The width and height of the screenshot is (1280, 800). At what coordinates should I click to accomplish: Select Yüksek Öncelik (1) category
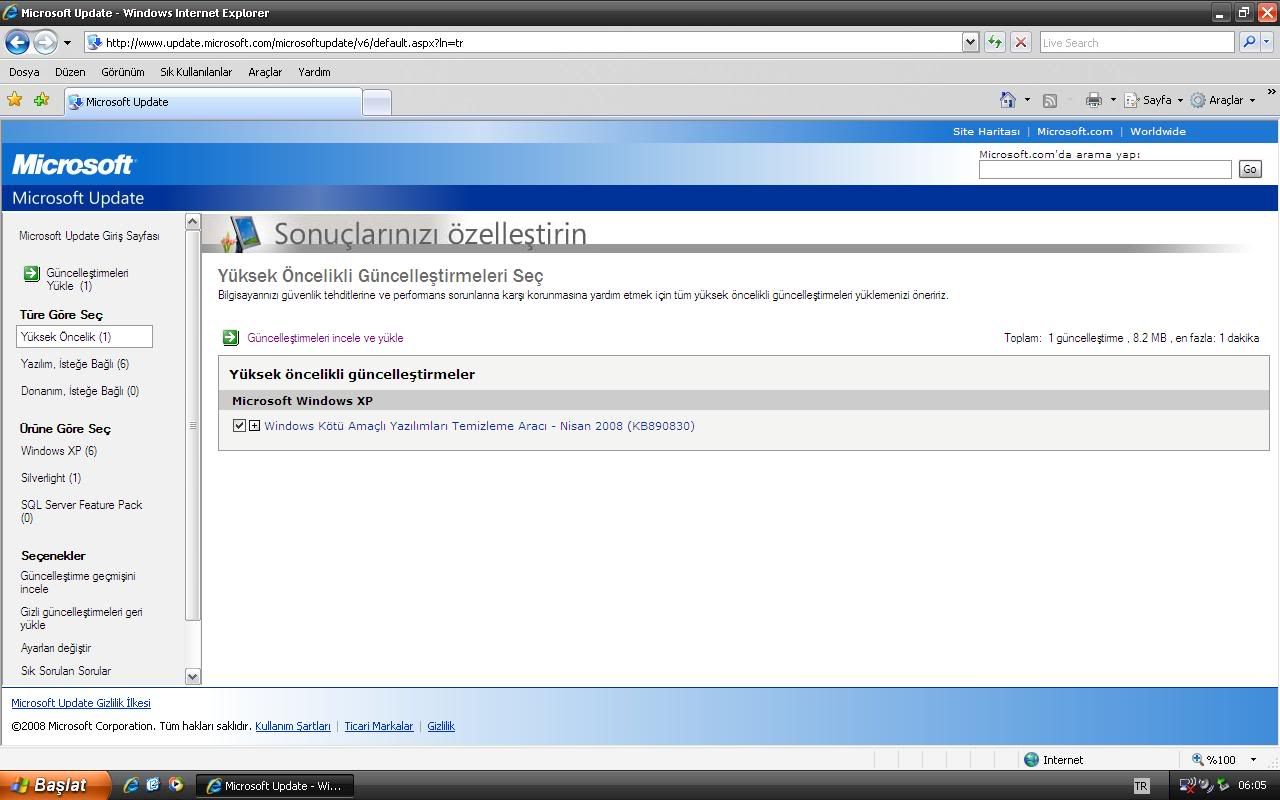point(84,337)
